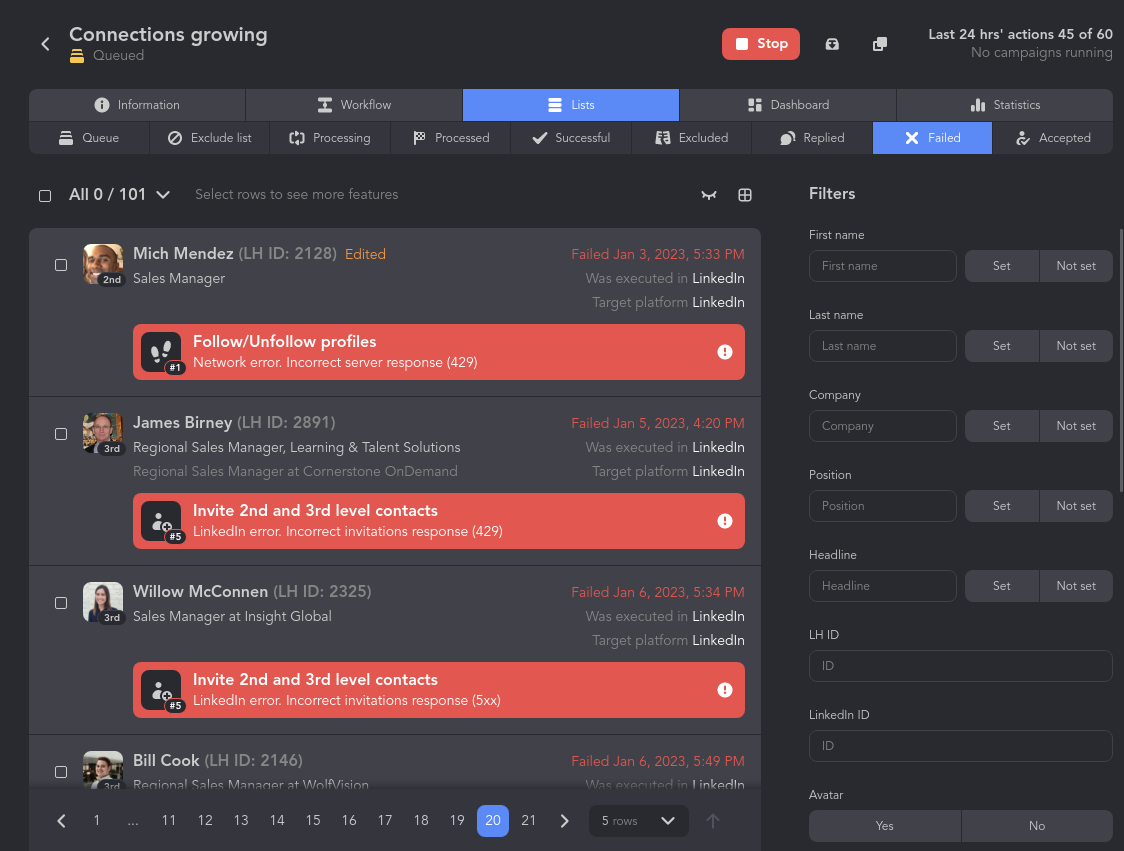Show the Accepted list
Image resolution: width=1124 pixels, height=851 pixels.
click(1053, 138)
